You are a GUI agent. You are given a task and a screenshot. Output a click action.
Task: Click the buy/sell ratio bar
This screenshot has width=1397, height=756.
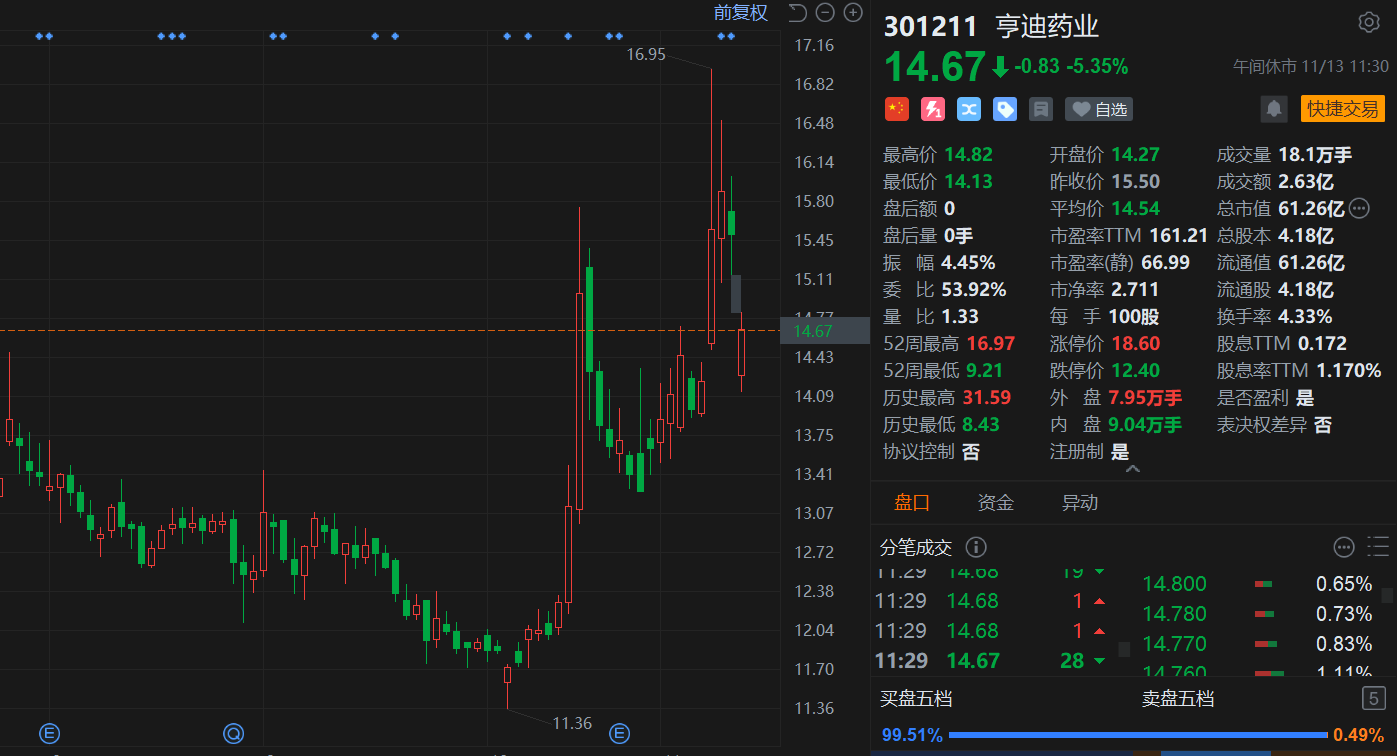click(1138, 736)
